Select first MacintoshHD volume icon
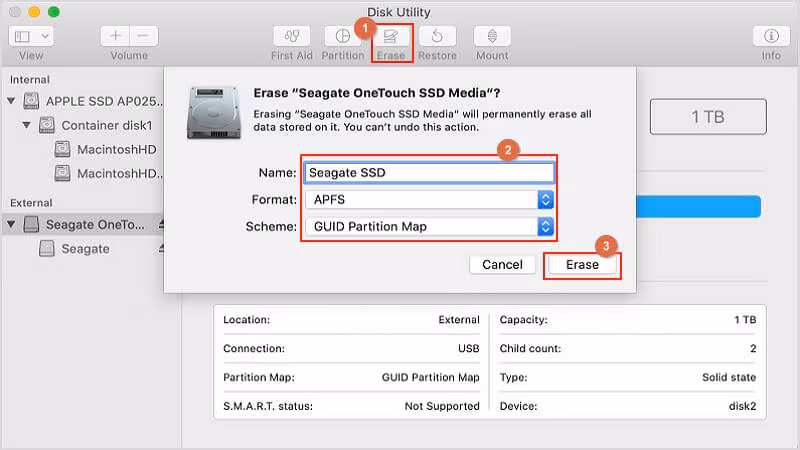 pos(62,149)
